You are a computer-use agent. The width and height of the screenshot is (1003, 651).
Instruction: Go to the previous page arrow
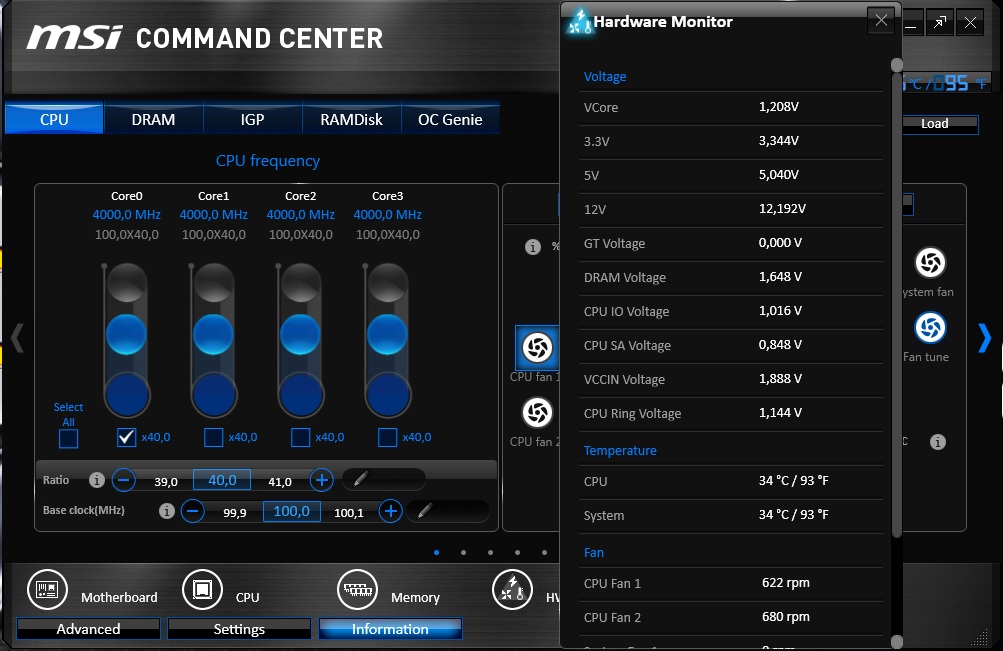pos(17,338)
